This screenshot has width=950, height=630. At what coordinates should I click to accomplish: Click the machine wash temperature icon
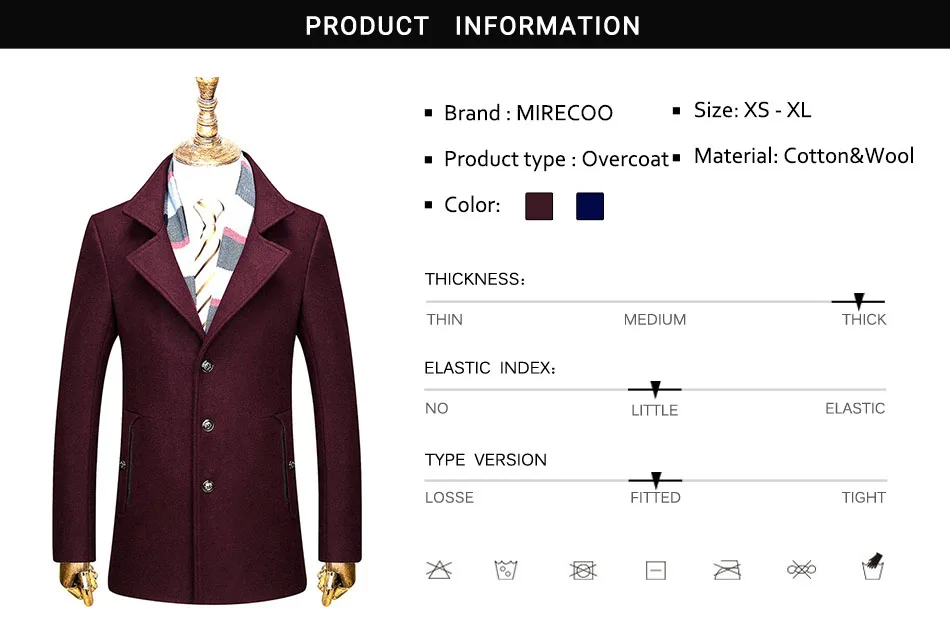(506, 570)
